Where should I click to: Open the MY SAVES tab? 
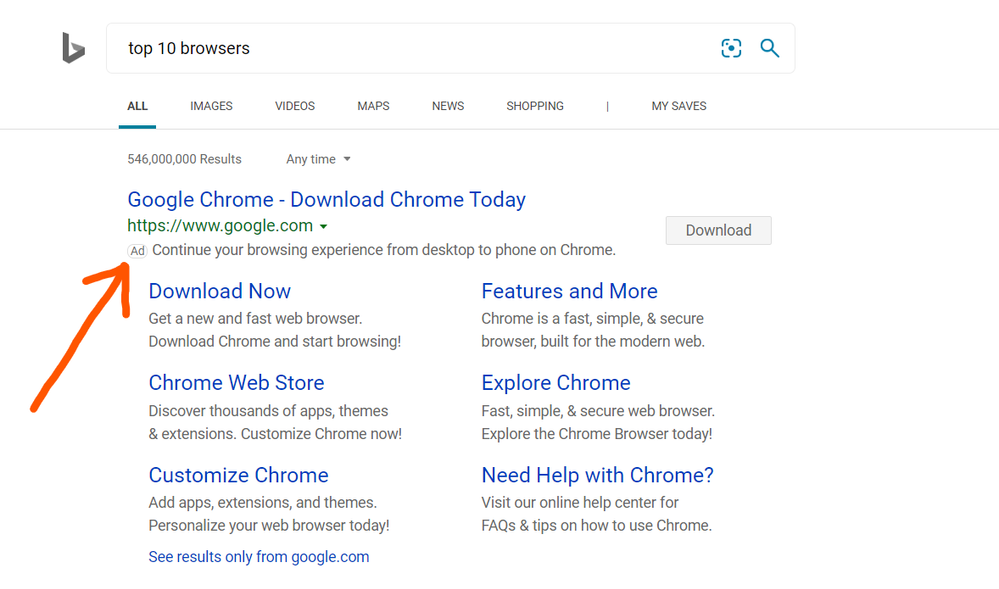coord(679,106)
